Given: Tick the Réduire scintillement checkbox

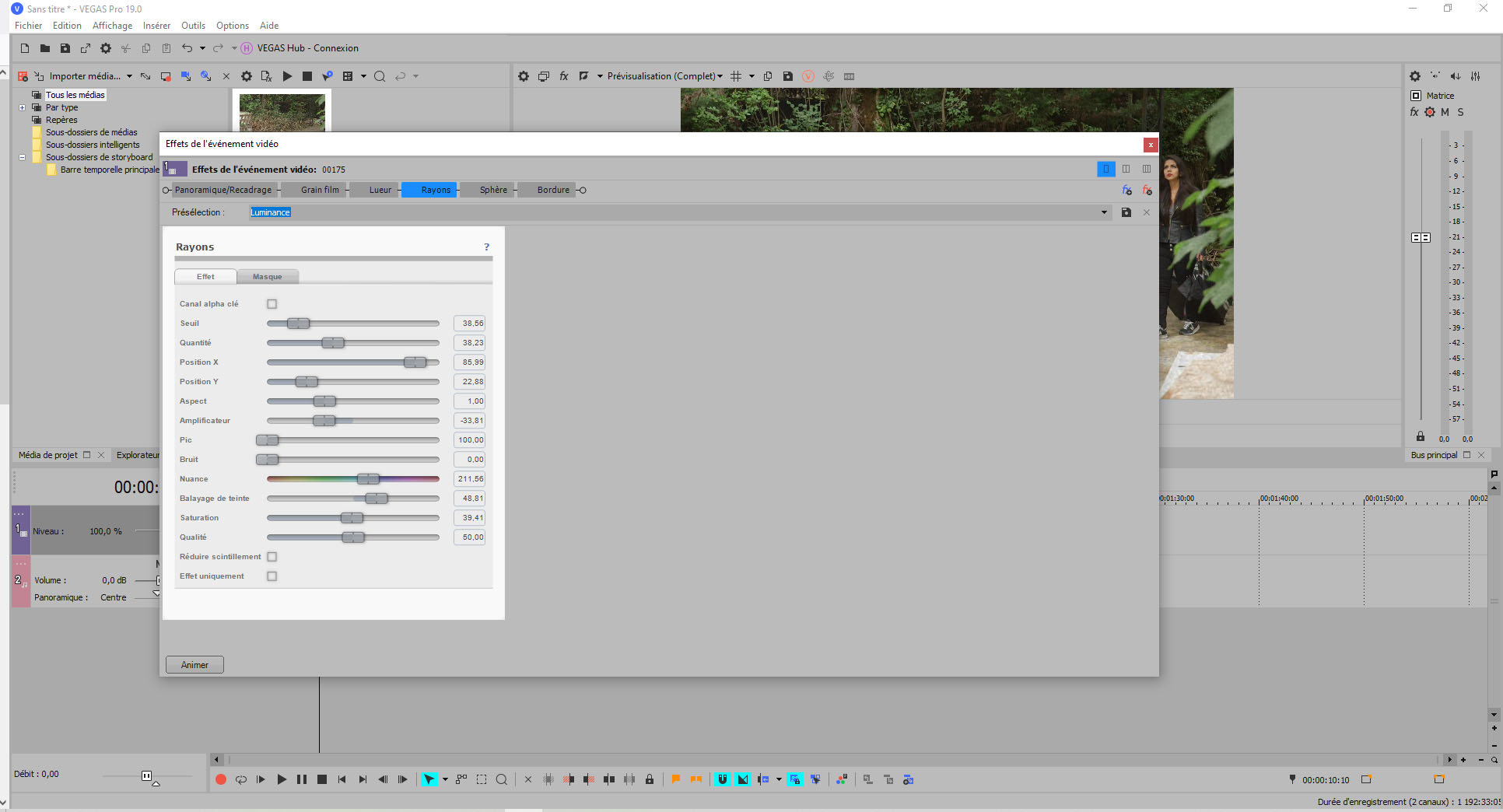Looking at the screenshot, I should click(x=272, y=557).
